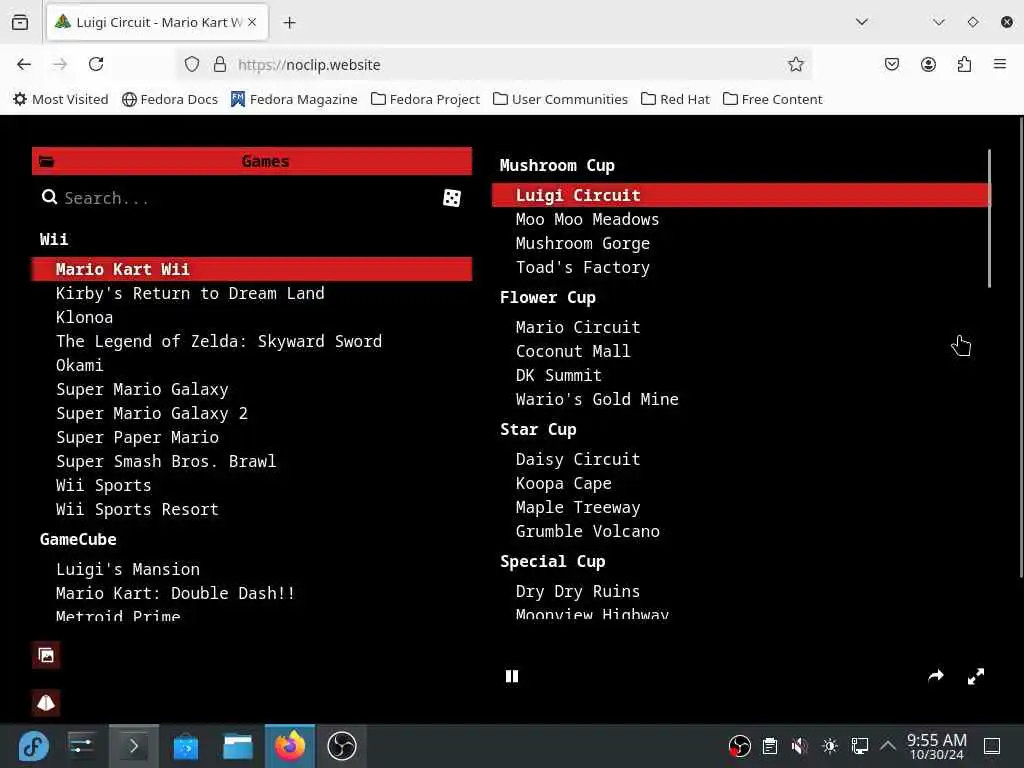Select Okami game

252,366
